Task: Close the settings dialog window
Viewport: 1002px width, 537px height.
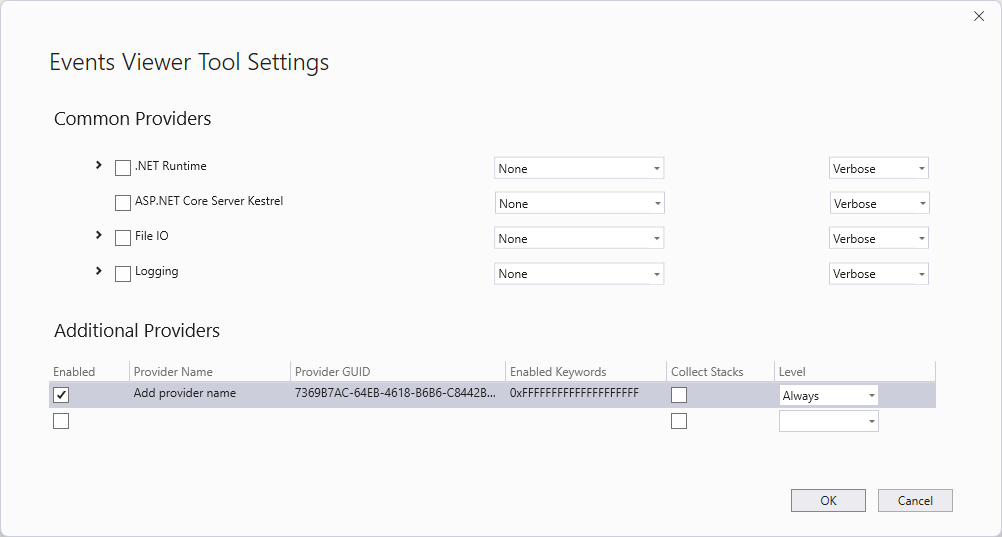Action: tap(979, 16)
